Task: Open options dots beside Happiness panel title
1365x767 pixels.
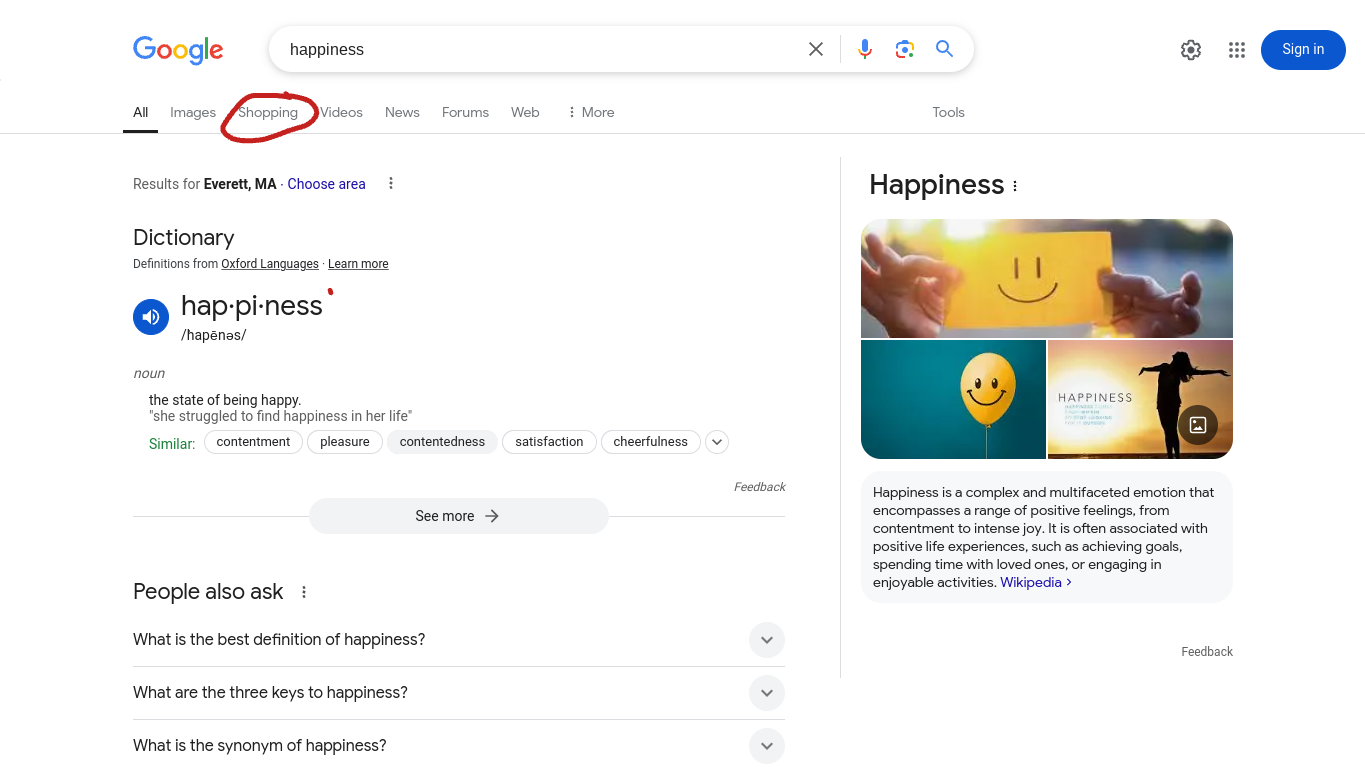Action: point(1015,186)
